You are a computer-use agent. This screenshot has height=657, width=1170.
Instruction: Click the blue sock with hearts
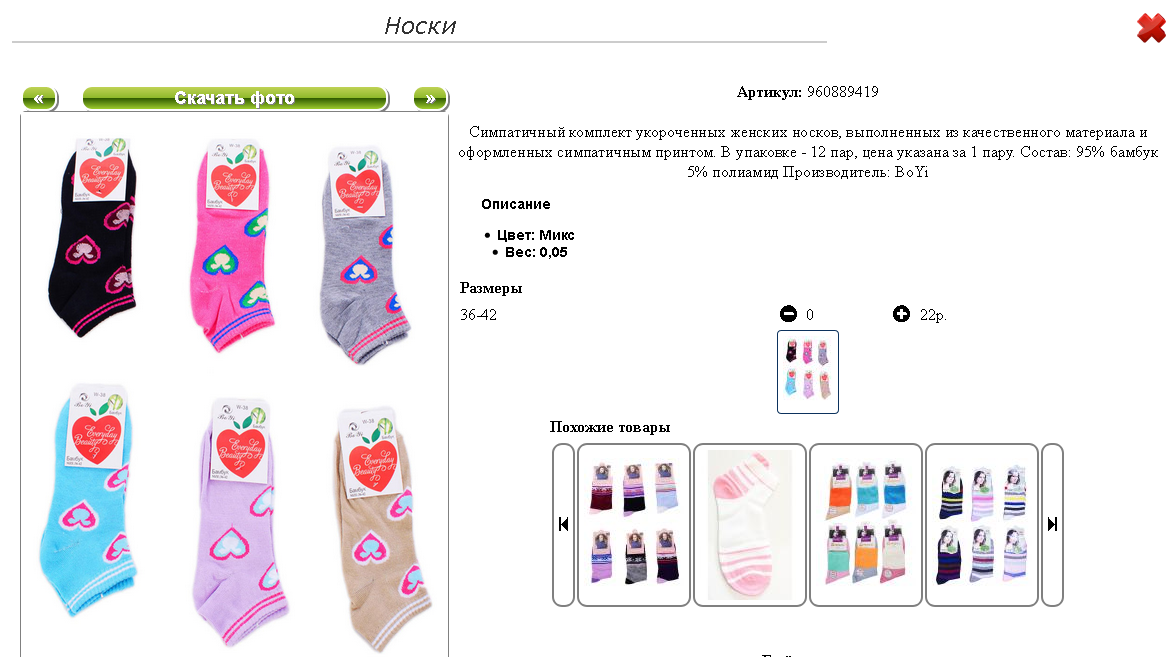[x=86, y=500]
